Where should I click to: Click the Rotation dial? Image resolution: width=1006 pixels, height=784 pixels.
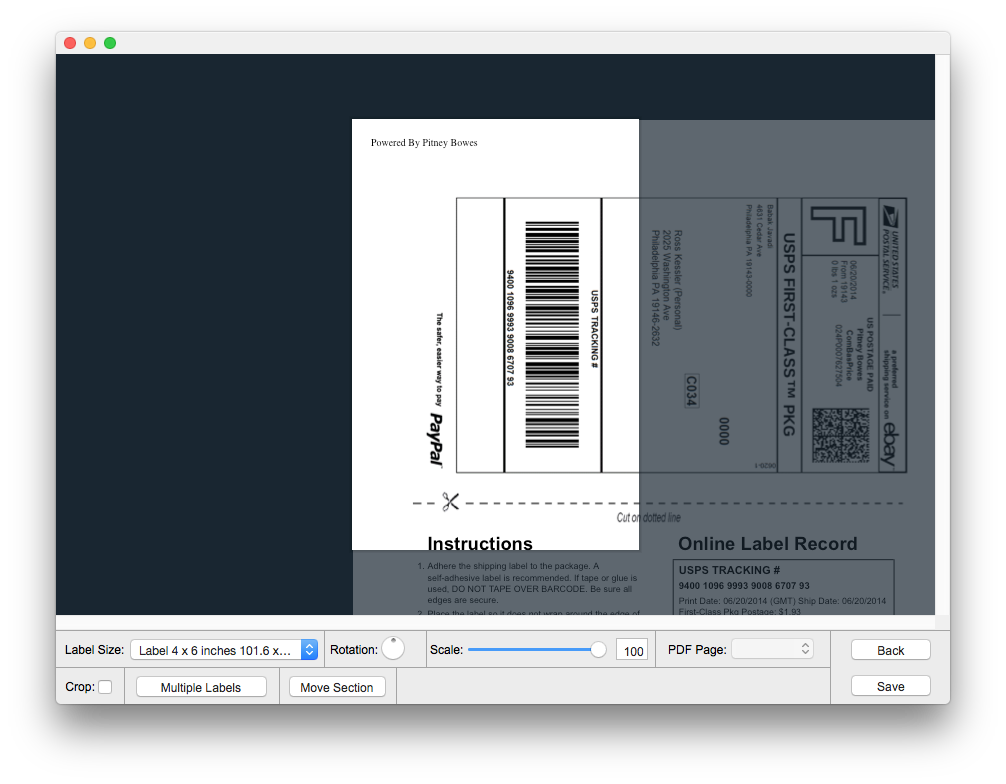(x=393, y=649)
